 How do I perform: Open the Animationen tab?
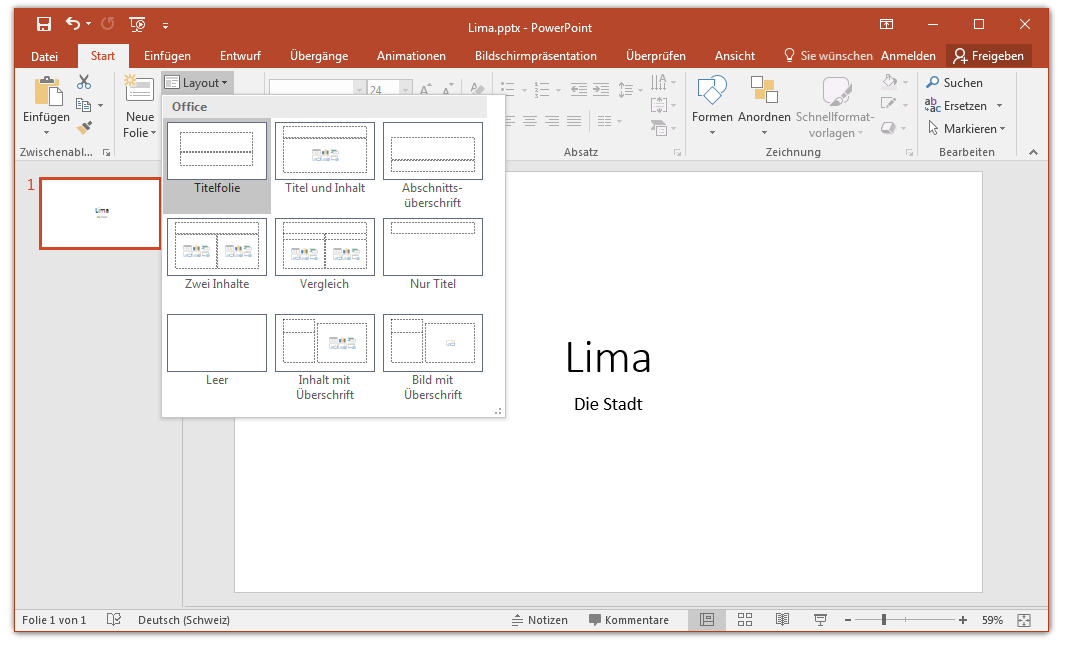(412, 56)
